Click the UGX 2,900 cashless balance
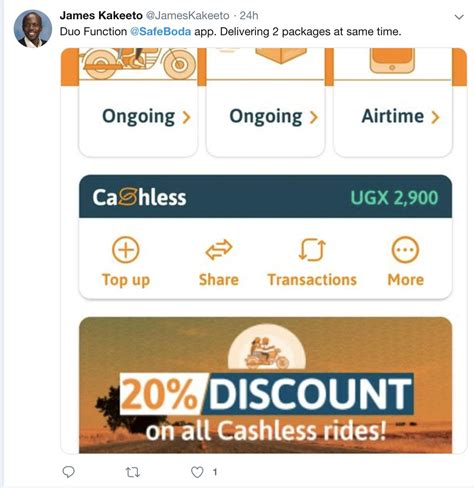Viewport: 474px width, 488px height. point(394,198)
